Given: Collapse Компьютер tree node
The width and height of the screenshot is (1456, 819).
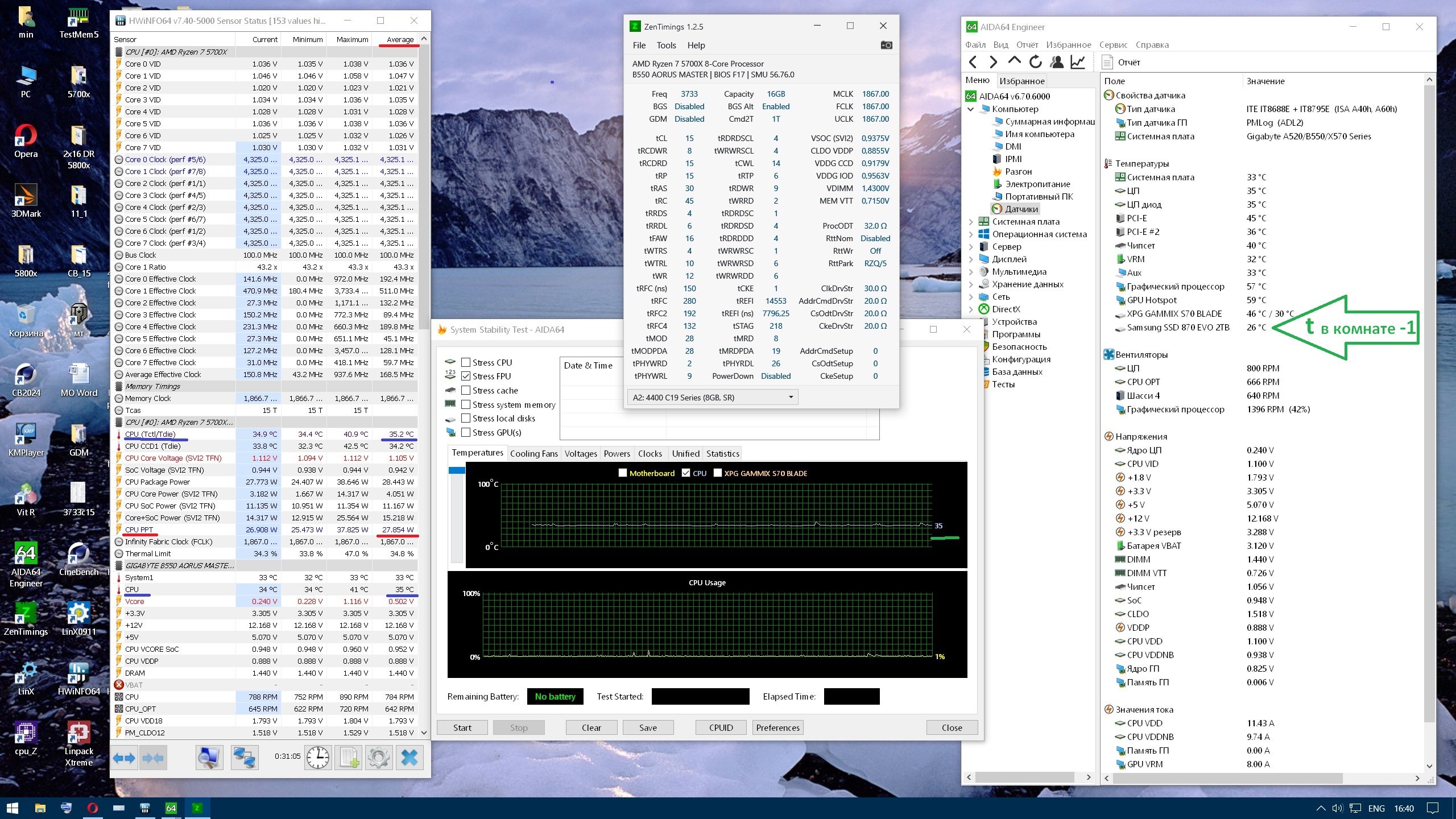Looking at the screenshot, I should 971,109.
